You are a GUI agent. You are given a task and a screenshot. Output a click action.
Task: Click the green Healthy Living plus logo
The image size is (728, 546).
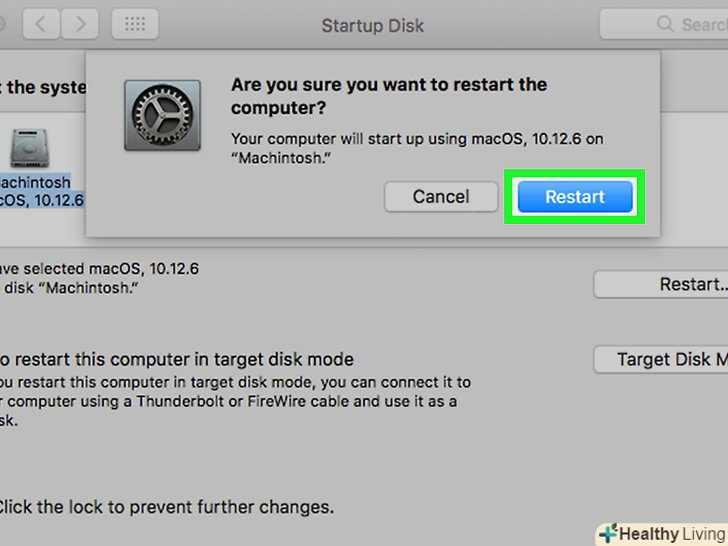[606, 533]
